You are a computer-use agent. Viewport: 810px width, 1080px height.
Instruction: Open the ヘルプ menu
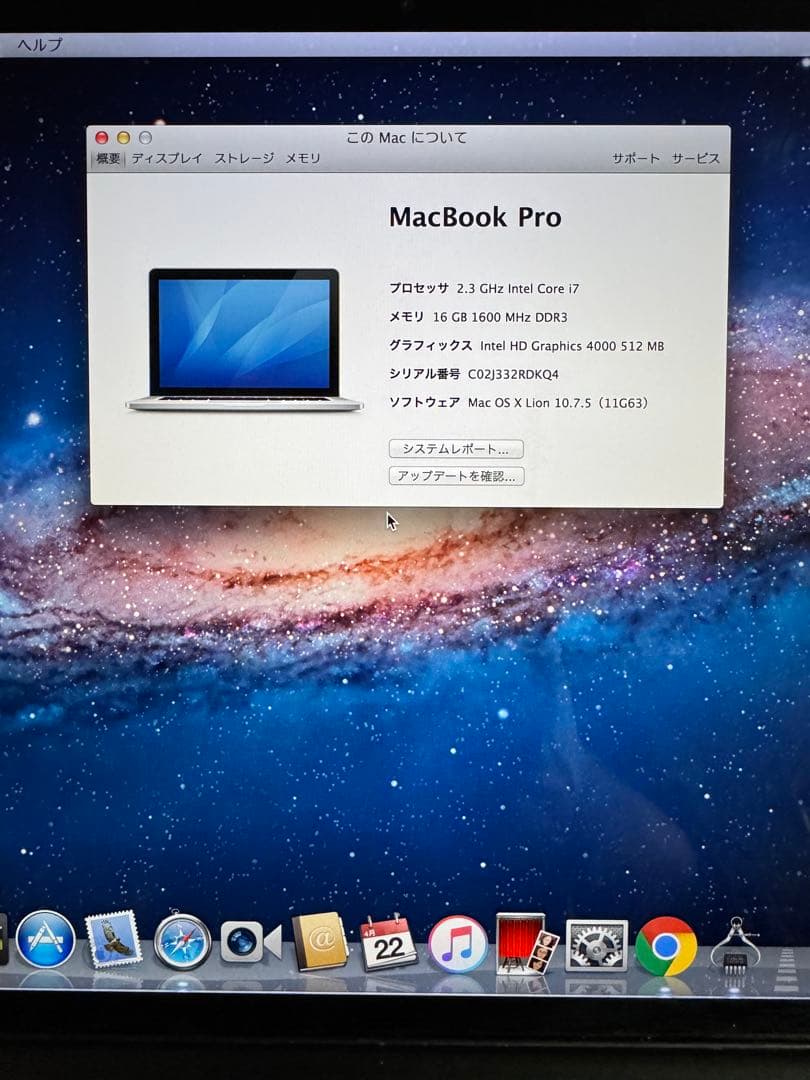pos(38,45)
